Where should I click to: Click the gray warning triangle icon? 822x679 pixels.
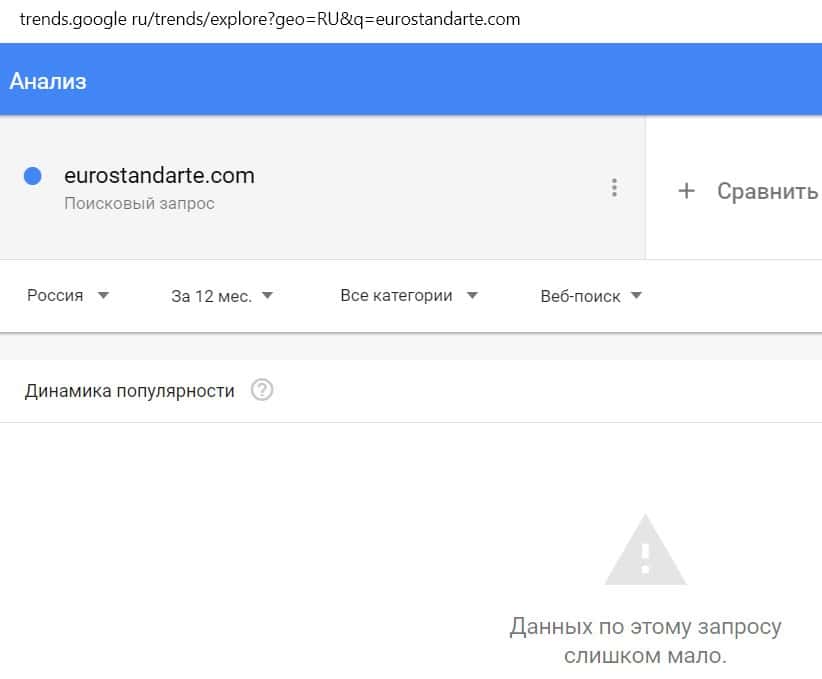pos(645,551)
